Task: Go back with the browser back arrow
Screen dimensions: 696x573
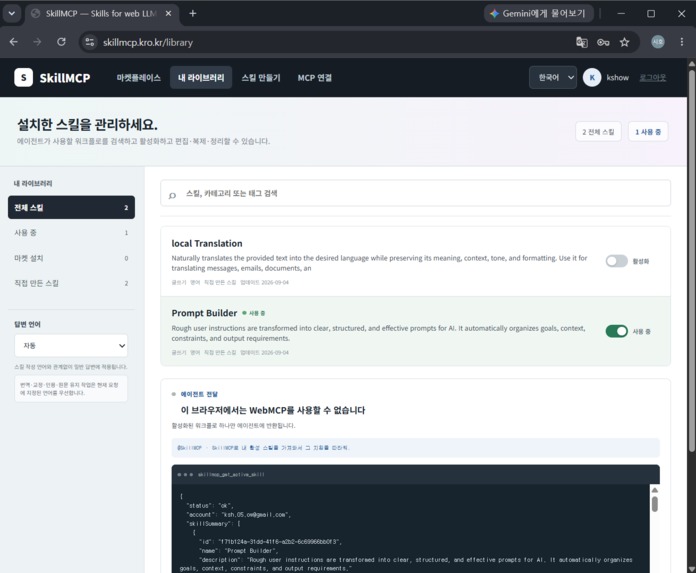Action: (x=14, y=42)
